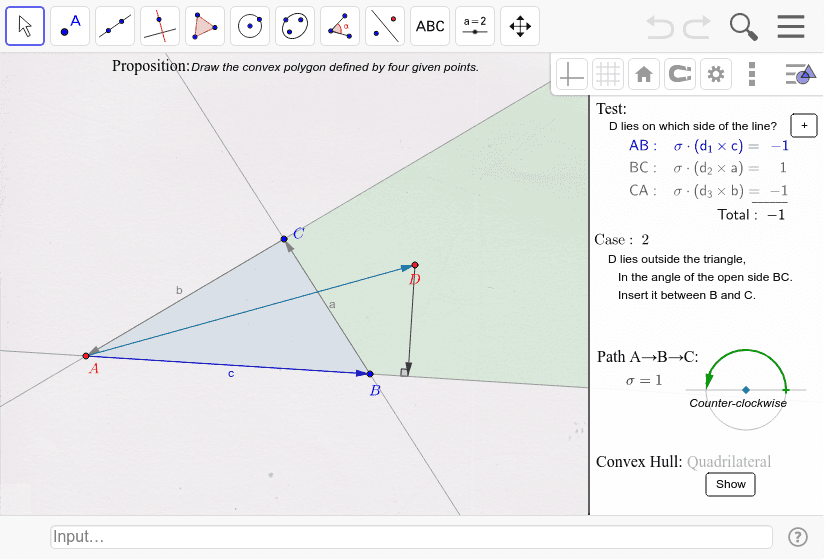Image resolution: width=825 pixels, height=560 pixels.
Task: Click the green plus end of orientation arc
Action: pyautogui.click(x=786, y=390)
